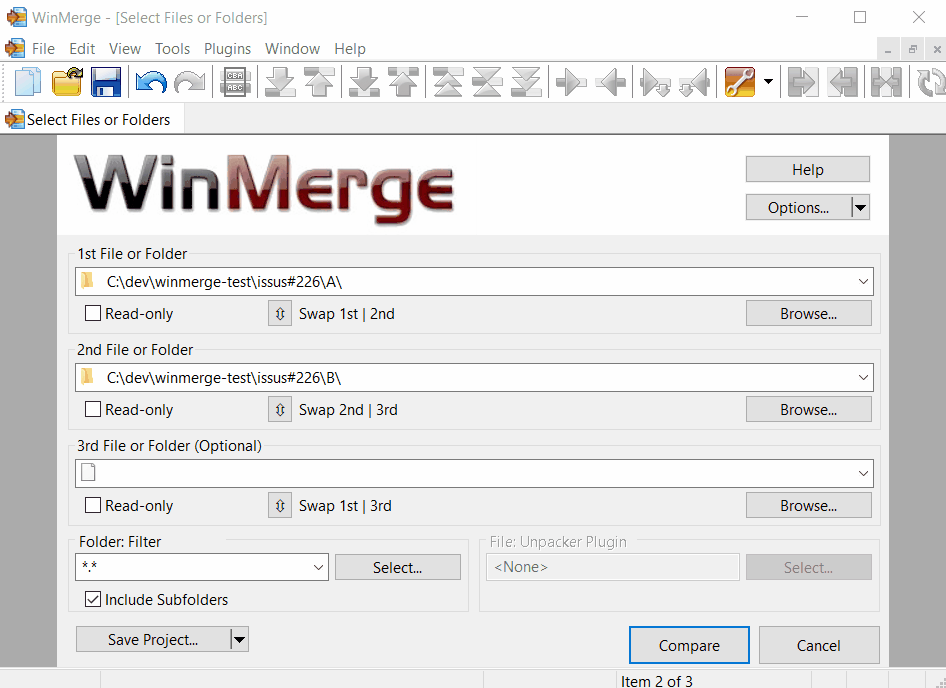This screenshot has height=688, width=946.
Task: Browse for the 3rd File or Folder
Action: tap(808, 505)
